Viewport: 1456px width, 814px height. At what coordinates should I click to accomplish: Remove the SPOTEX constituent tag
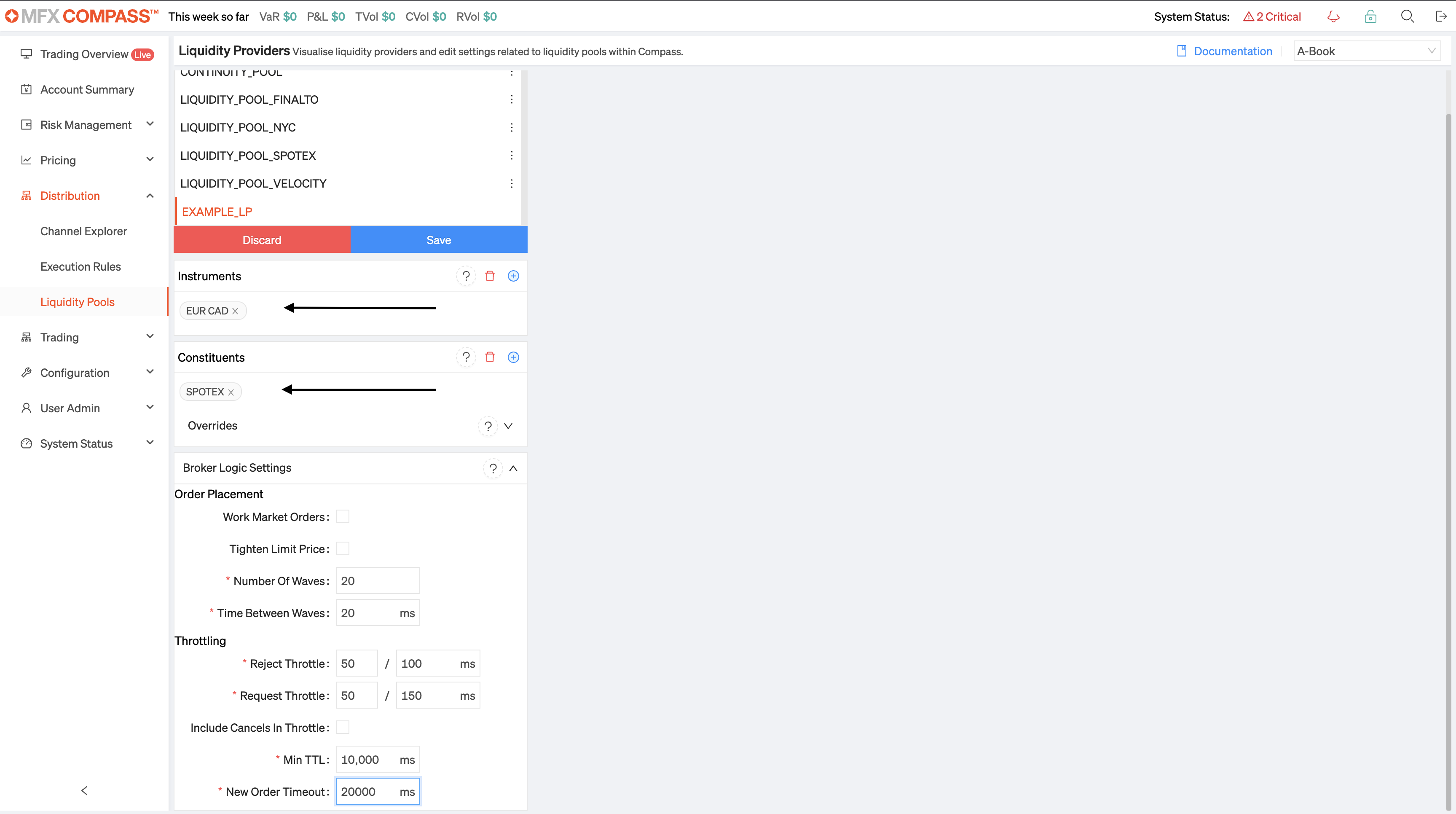pyautogui.click(x=231, y=392)
